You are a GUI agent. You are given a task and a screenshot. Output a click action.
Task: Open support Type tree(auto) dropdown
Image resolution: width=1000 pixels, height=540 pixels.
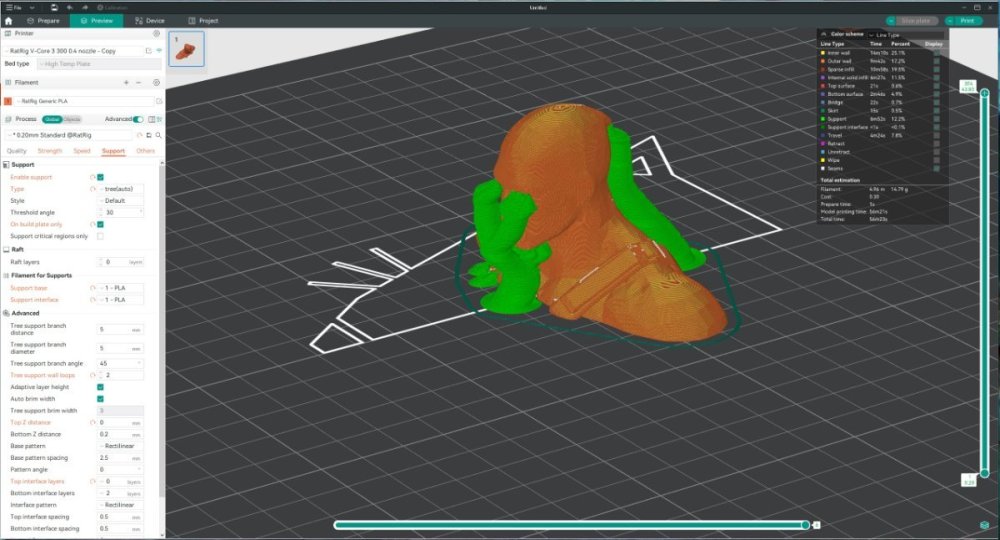coord(121,189)
